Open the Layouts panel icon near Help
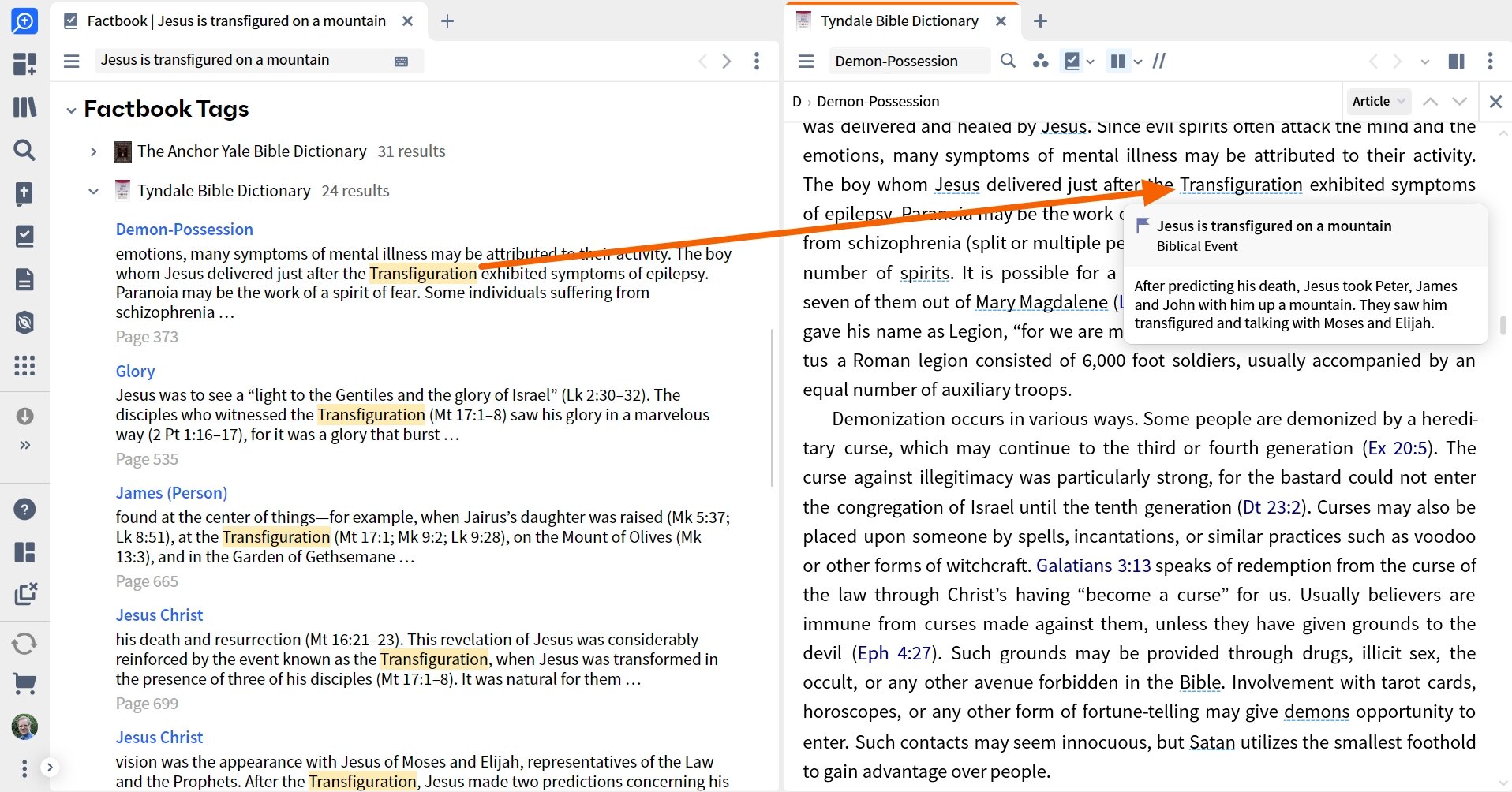This screenshot has height=792, width=1512. (24, 552)
